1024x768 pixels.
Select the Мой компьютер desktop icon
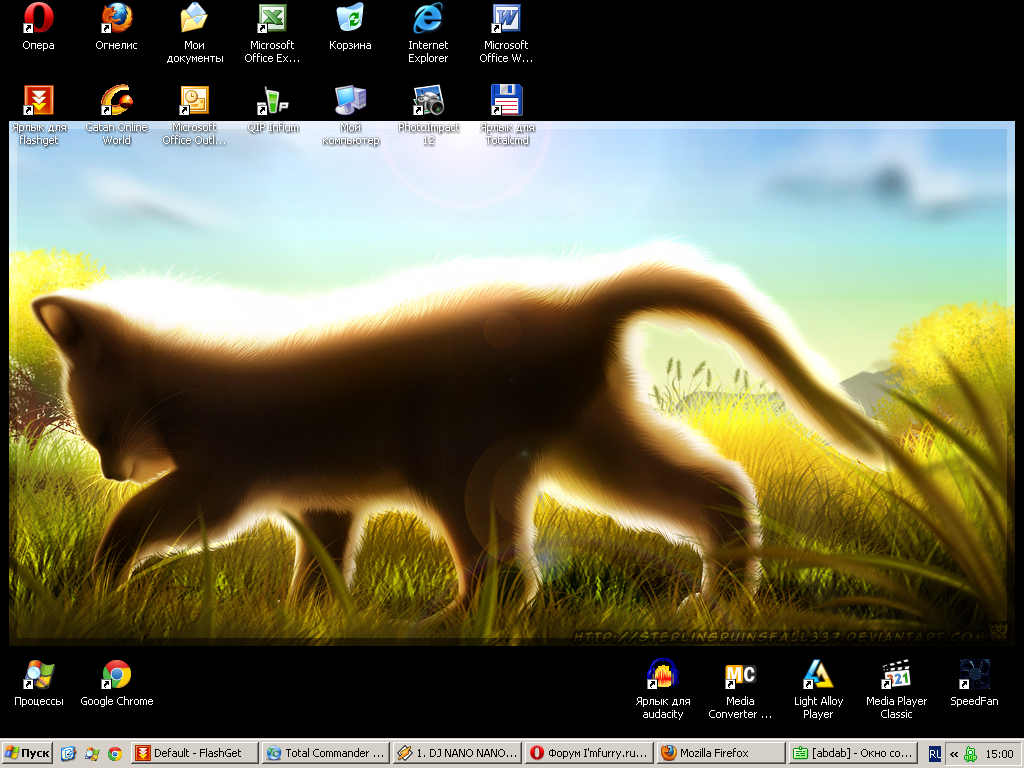tap(350, 101)
